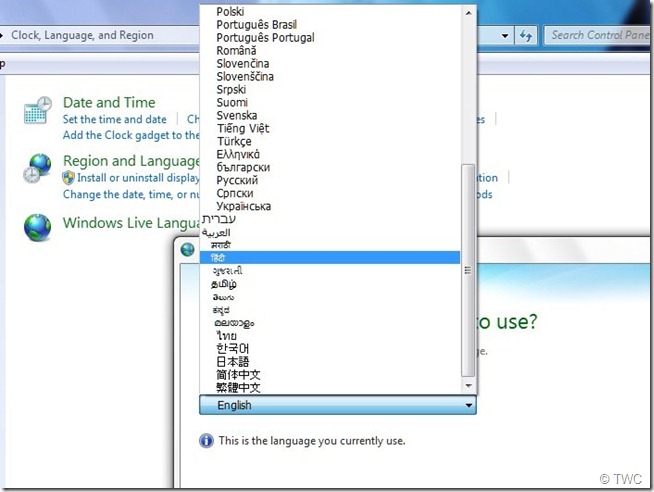The image size is (654, 492).
Task: Choose Srpski in the language list
Action: coord(331,89)
